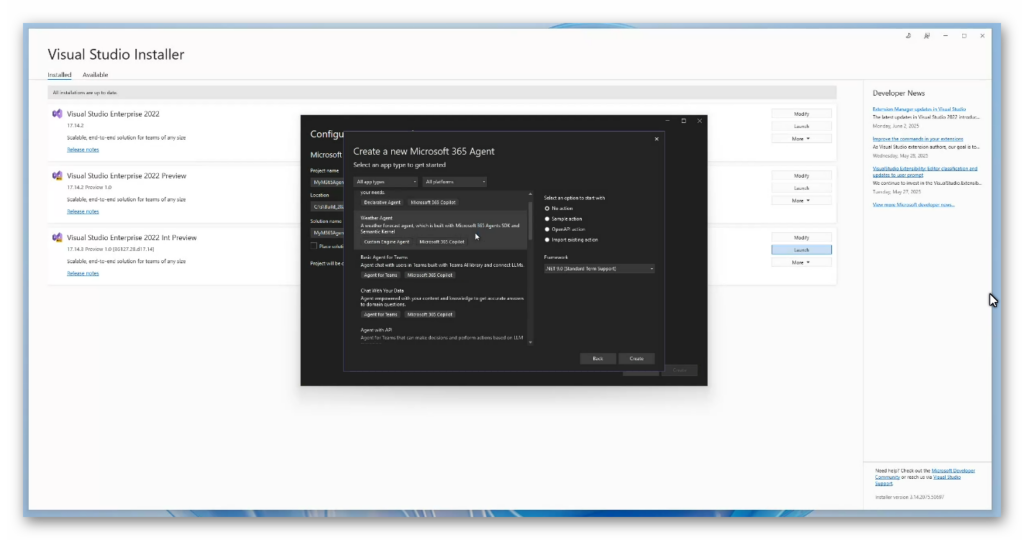Click the highlighted Launch for Int Preview
This screenshot has width=1024, height=540.
pos(801,250)
